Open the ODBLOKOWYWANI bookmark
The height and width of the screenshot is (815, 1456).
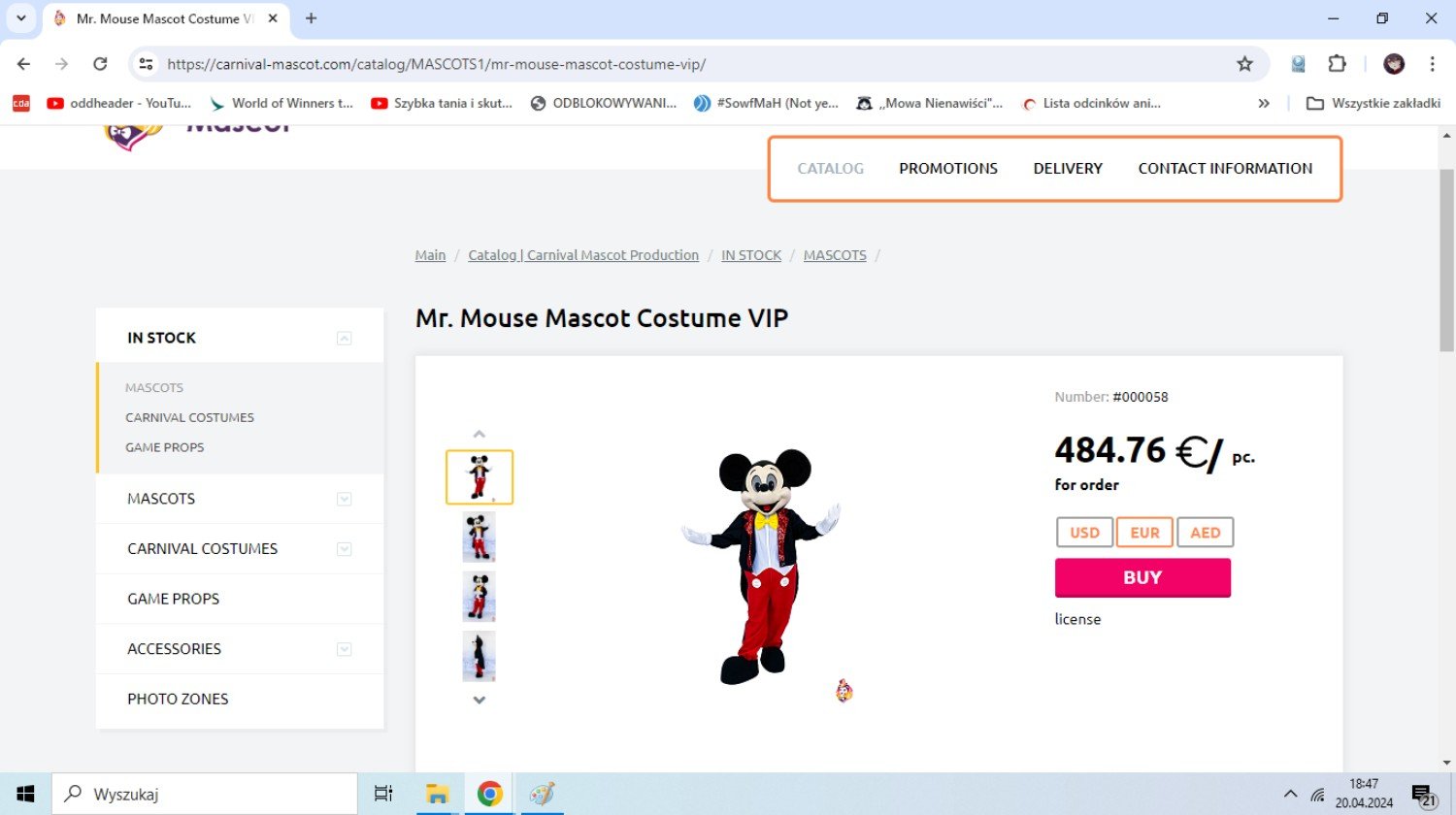coord(604,103)
